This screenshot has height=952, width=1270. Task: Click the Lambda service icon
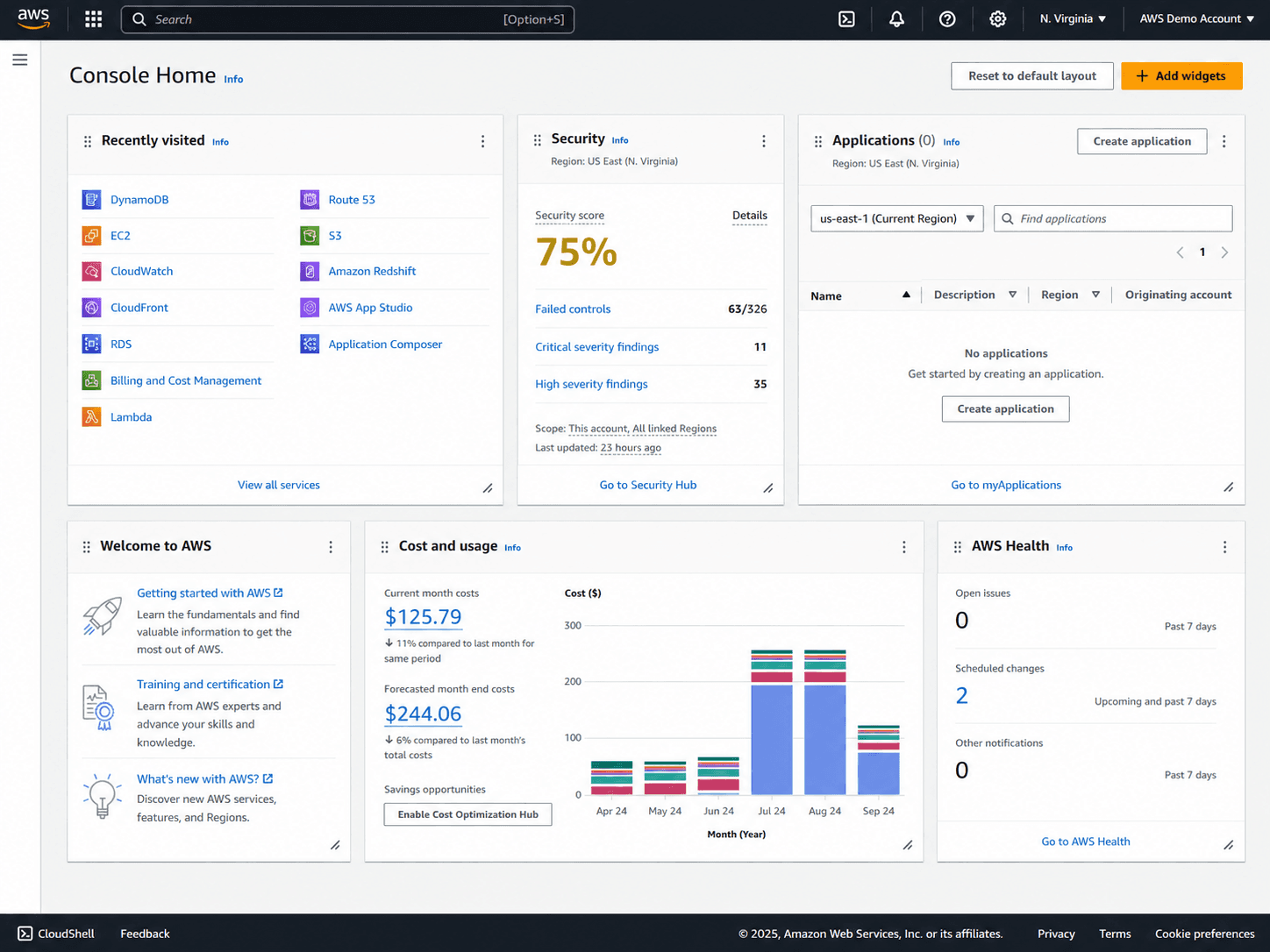pos(91,417)
